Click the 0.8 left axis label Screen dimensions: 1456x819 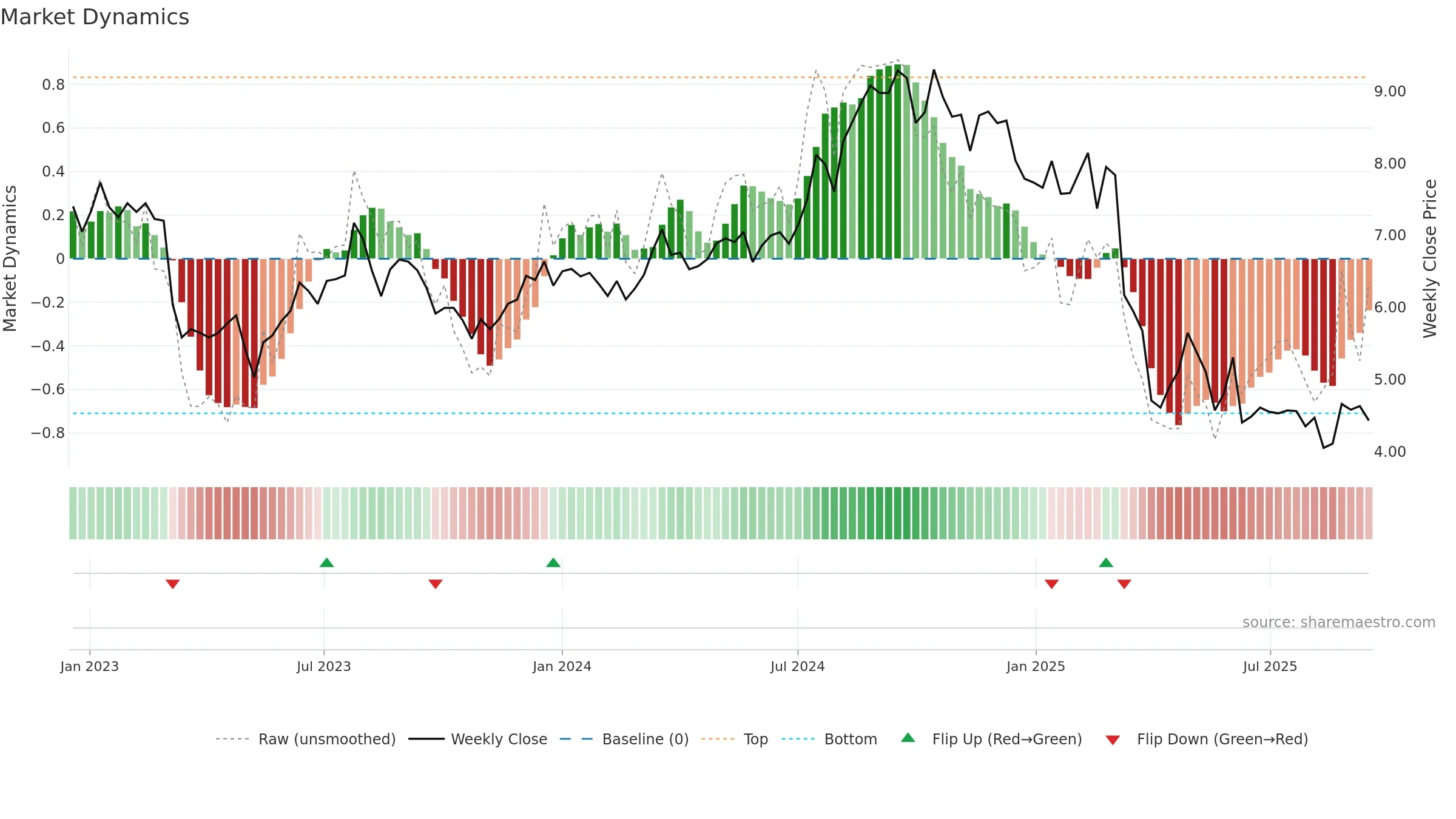click(x=53, y=84)
